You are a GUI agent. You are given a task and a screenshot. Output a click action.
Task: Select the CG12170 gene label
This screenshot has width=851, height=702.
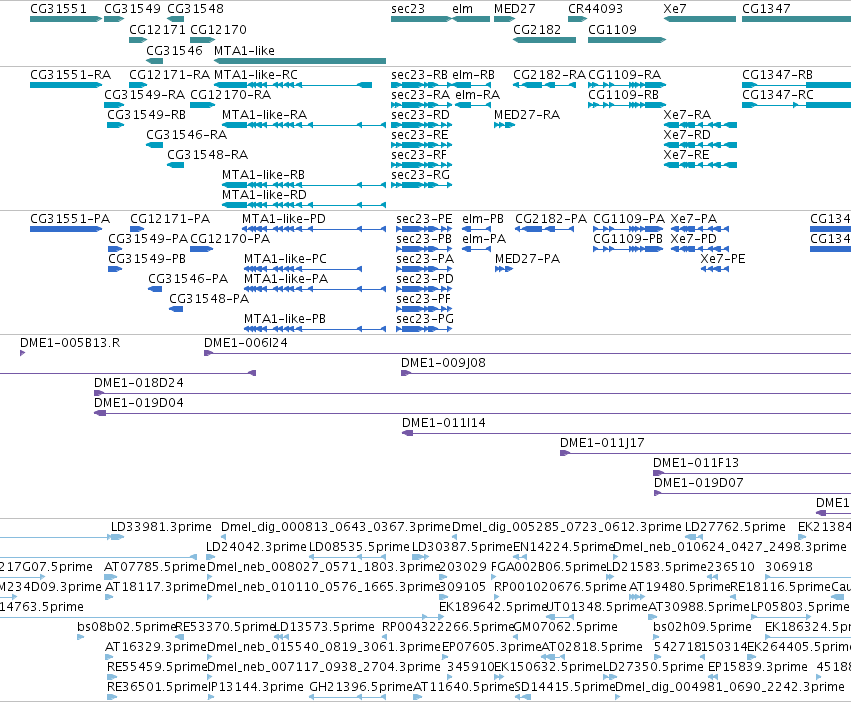[218, 29]
